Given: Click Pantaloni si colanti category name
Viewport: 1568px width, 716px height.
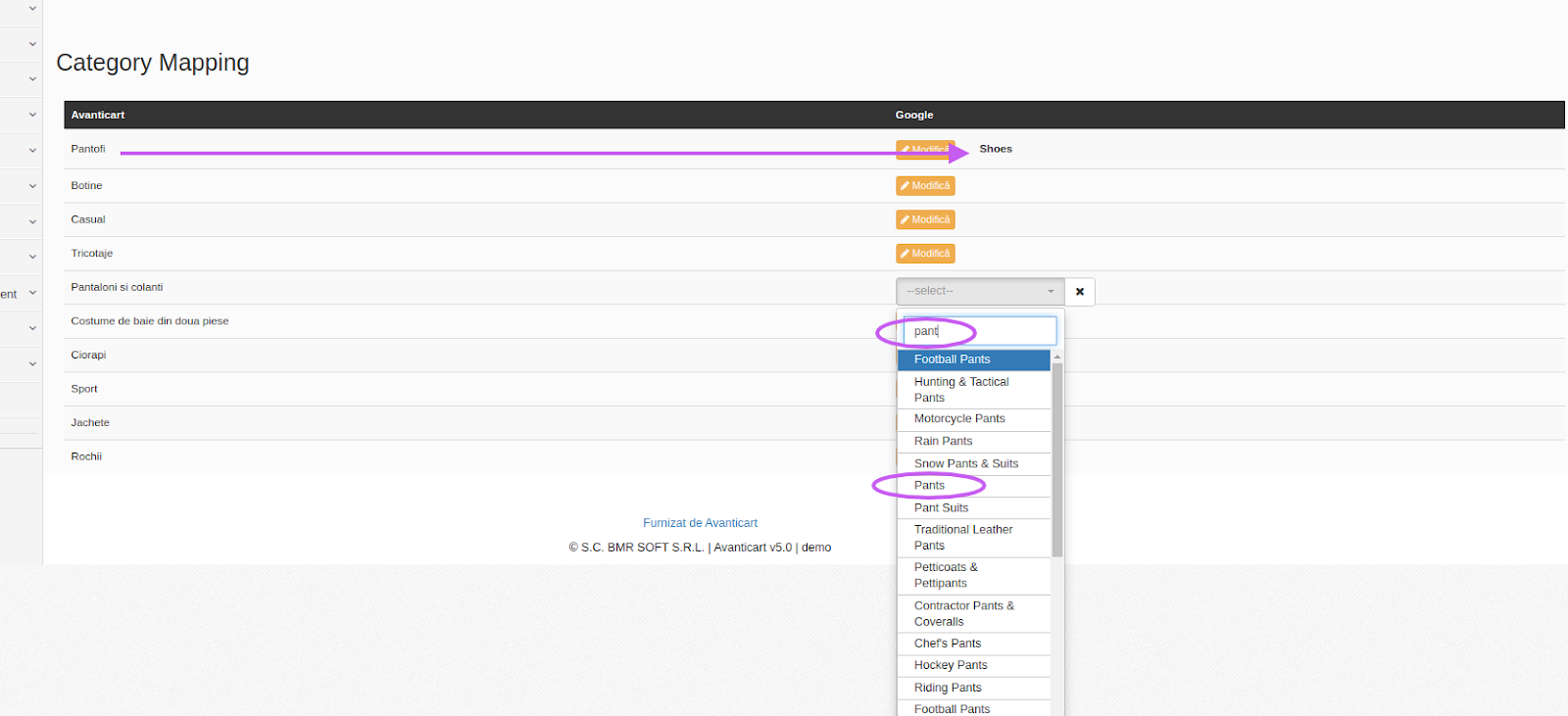Looking at the screenshot, I should pos(117,287).
